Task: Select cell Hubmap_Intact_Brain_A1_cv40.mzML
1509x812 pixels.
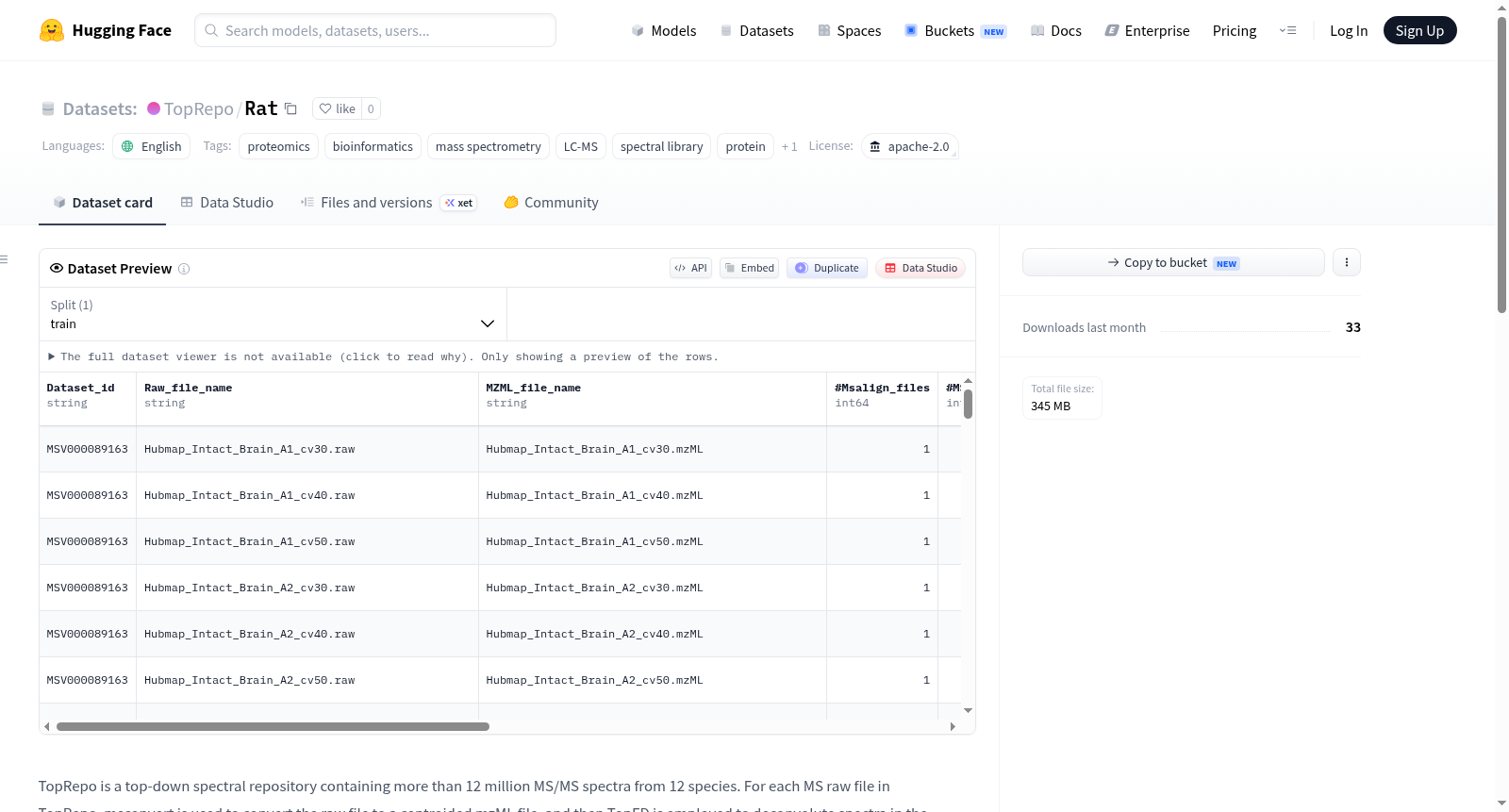Action: (x=653, y=495)
